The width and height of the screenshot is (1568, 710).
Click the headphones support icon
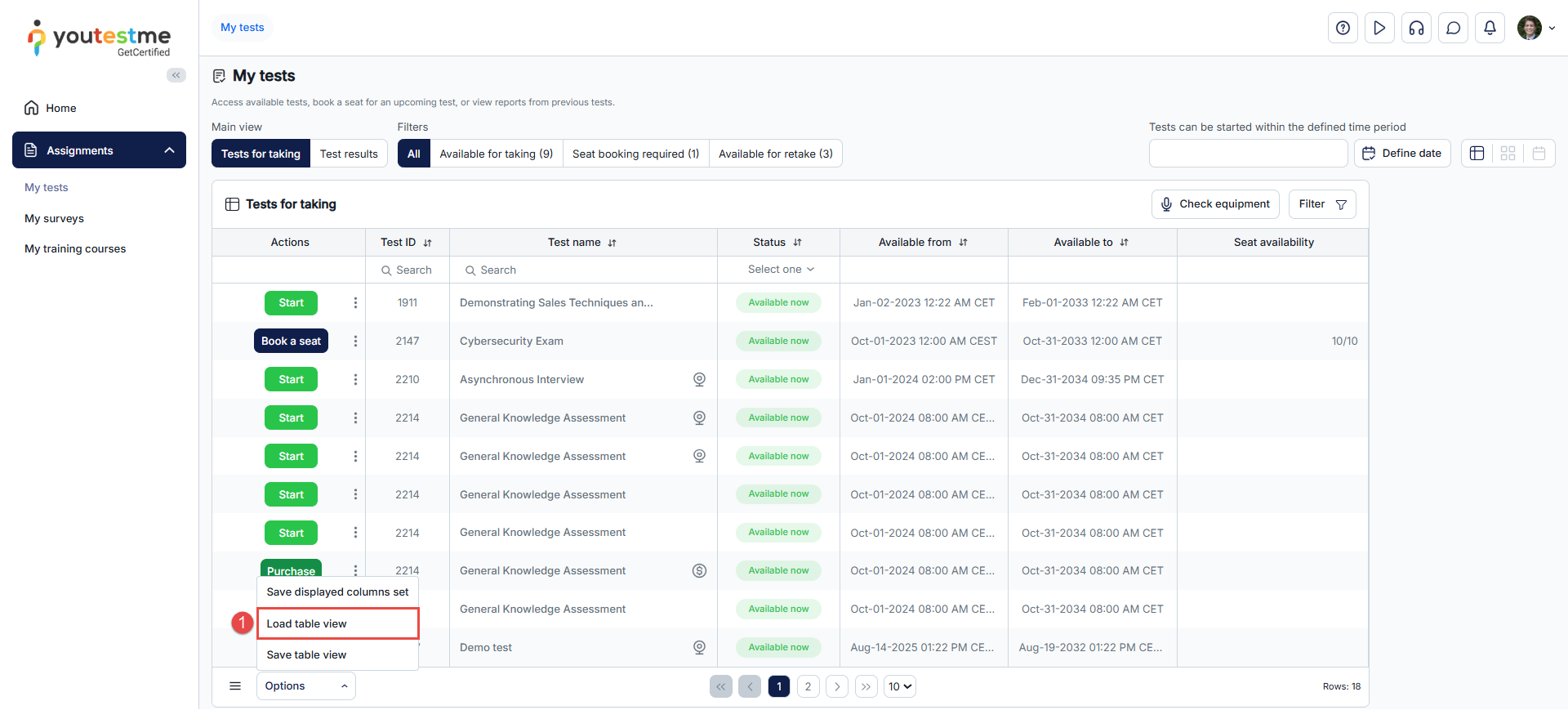click(1416, 28)
